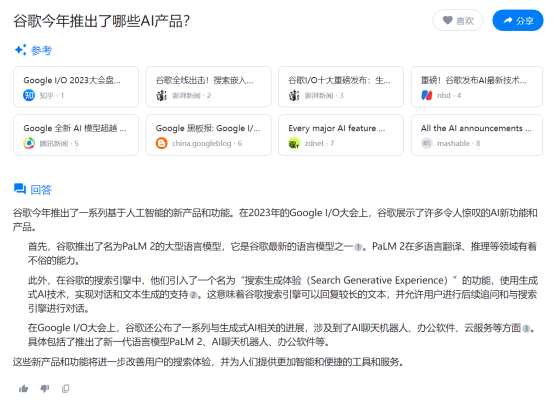Open the Google 黑板报 reference card
The image size is (554, 404).
click(x=208, y=135)
